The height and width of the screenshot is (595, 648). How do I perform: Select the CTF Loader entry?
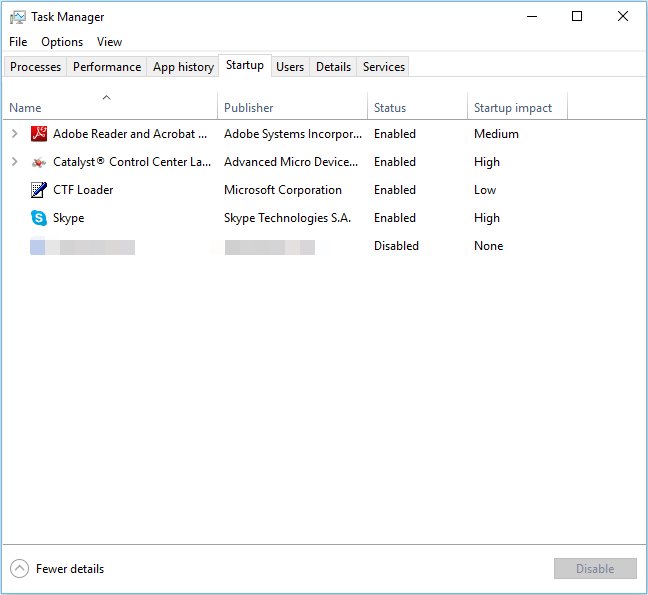83,190
